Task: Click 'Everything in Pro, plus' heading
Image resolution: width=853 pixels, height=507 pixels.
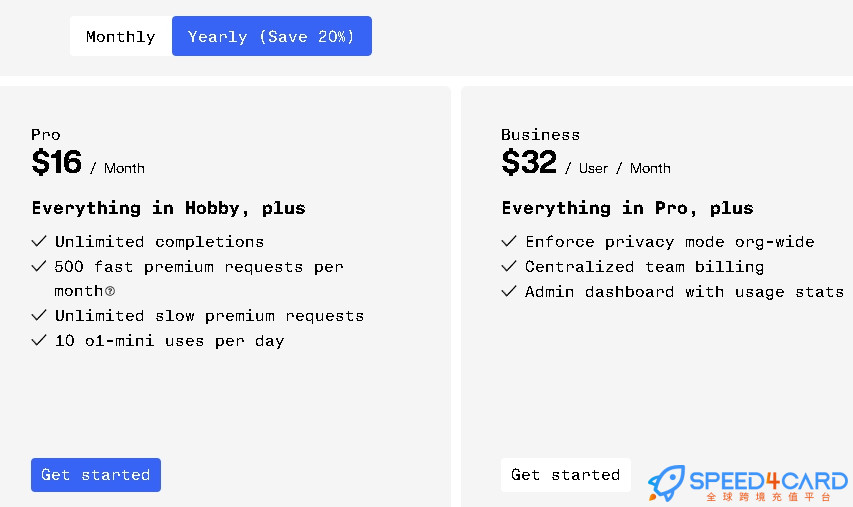Action: pos(627,208)
